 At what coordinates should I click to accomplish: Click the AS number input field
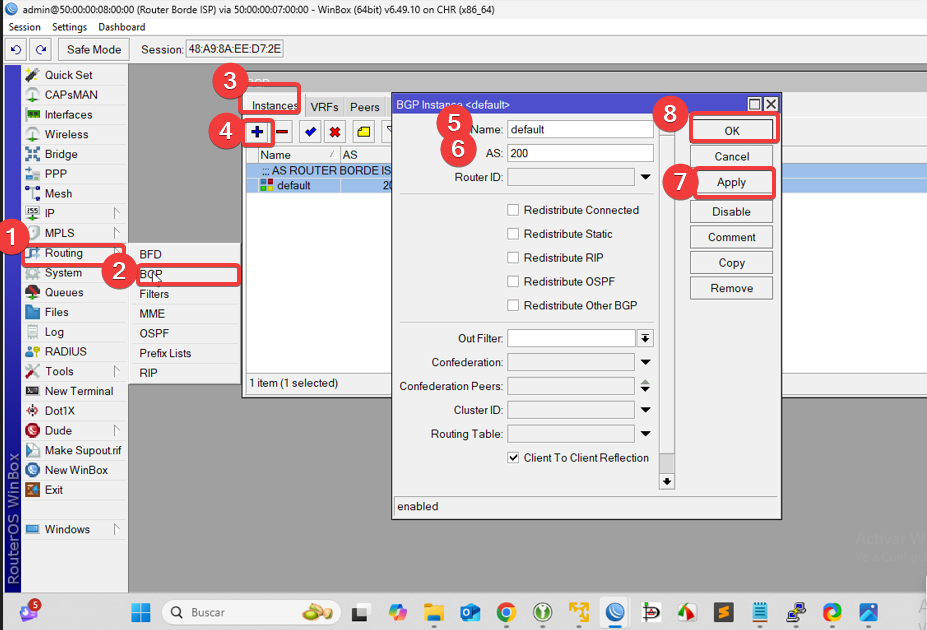point(579,153)
